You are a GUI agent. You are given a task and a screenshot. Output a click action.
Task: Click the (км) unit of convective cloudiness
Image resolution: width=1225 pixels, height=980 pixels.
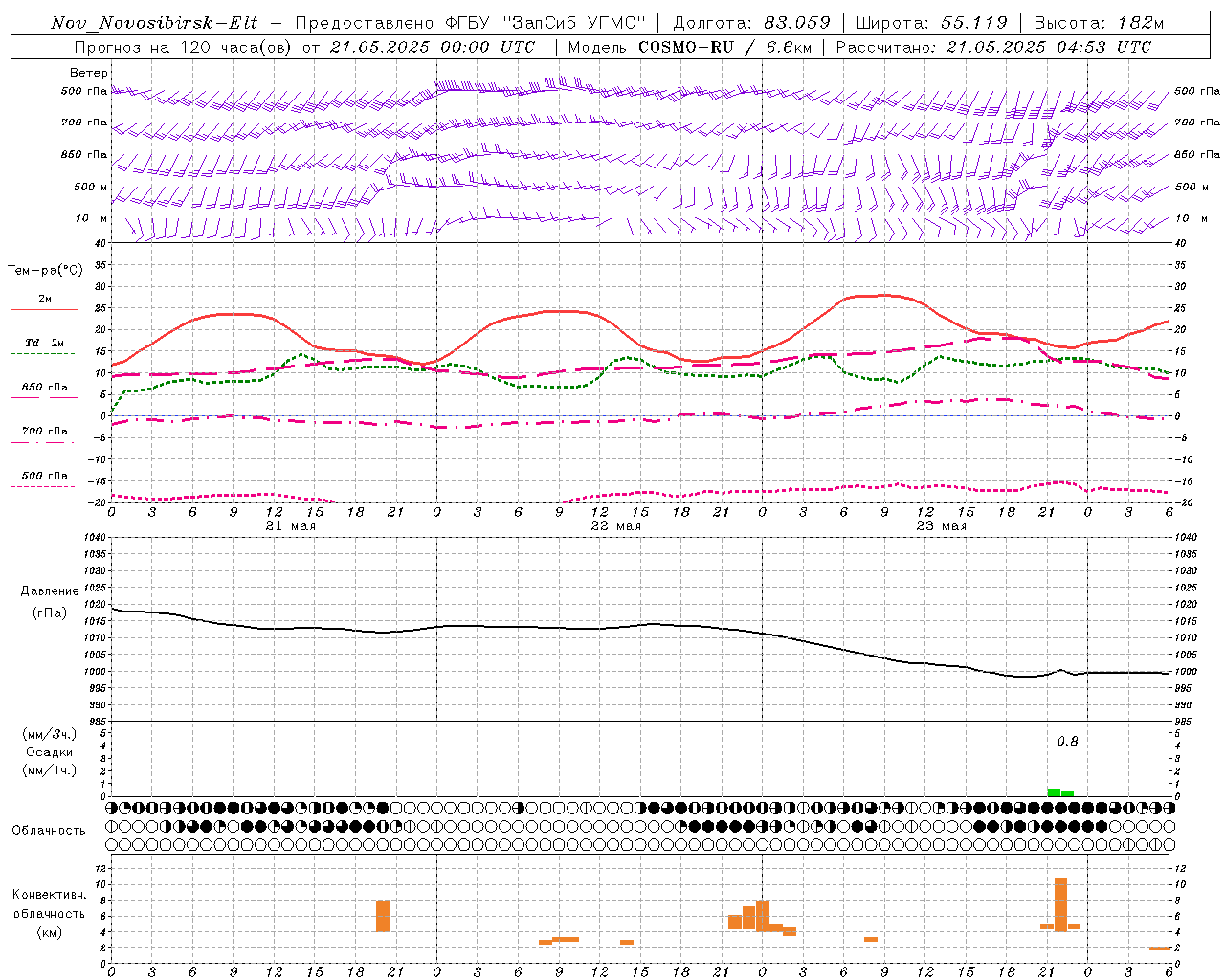pyautogui.click(x=49, y=932)
